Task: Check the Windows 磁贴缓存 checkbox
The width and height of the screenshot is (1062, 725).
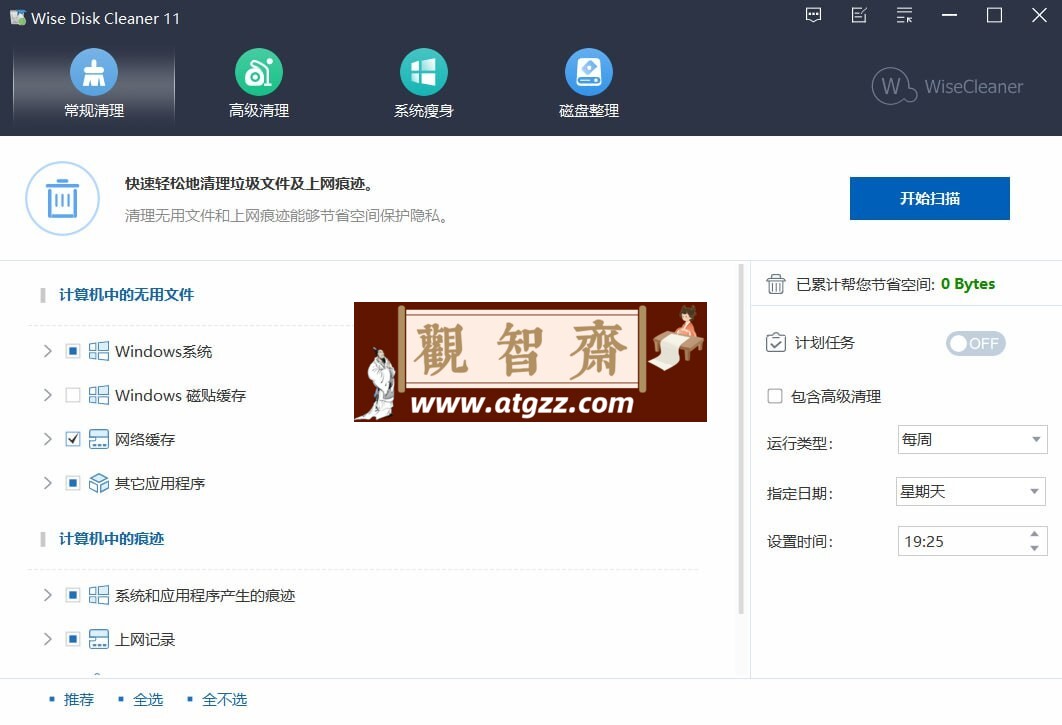Action: (x=72, y=395)
